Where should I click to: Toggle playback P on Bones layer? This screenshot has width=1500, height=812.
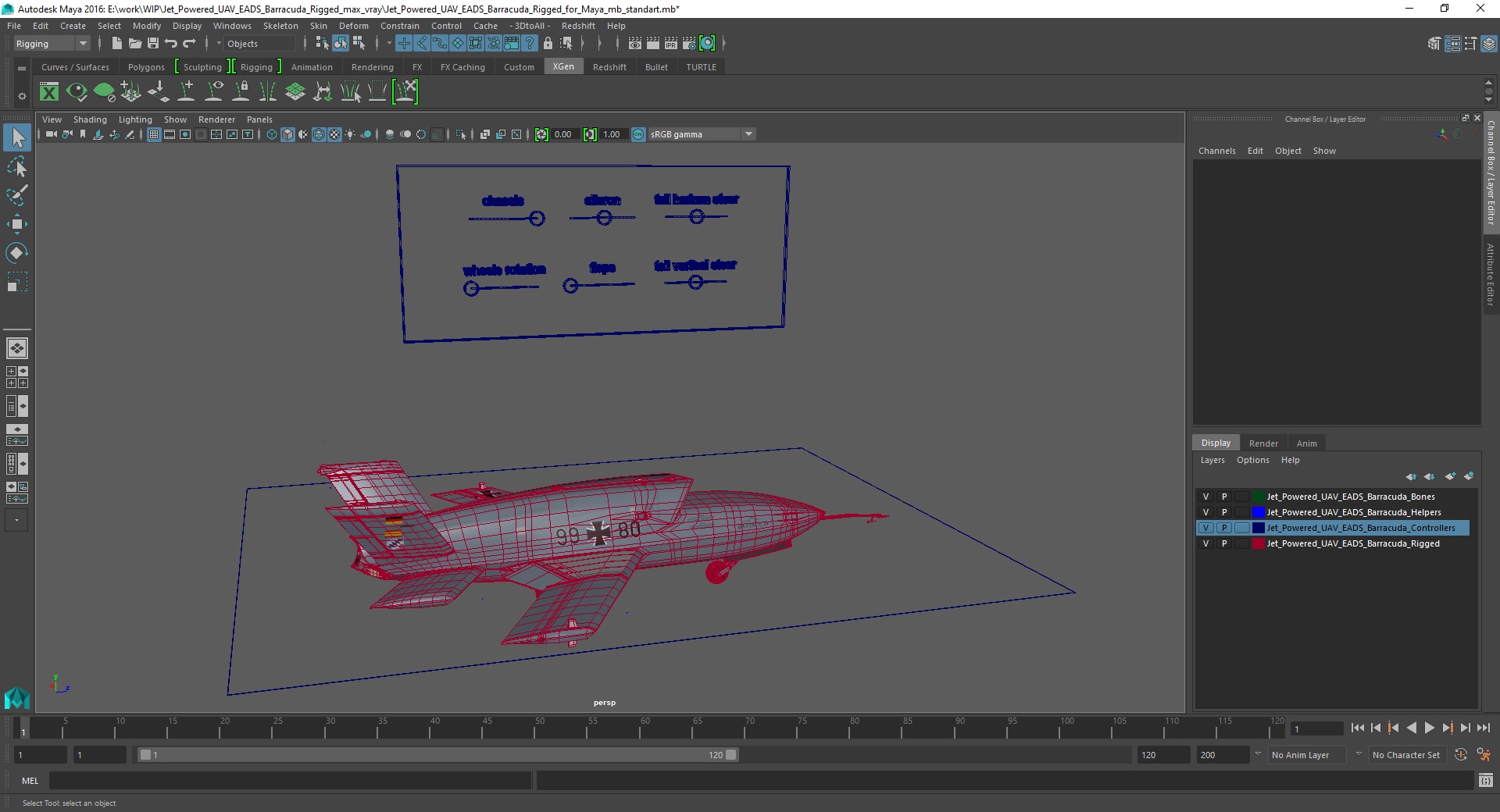[1224, 497]
